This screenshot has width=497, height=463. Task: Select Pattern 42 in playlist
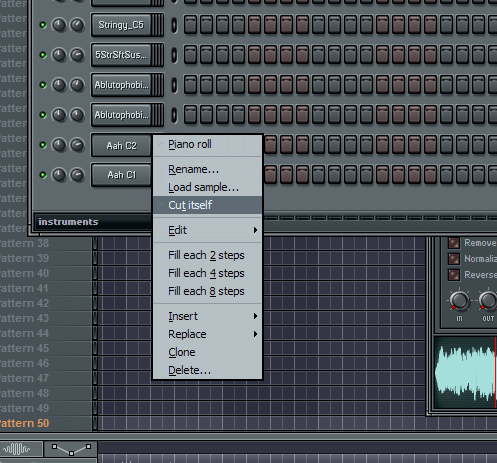pyautogui.click(x=24, y=303)
